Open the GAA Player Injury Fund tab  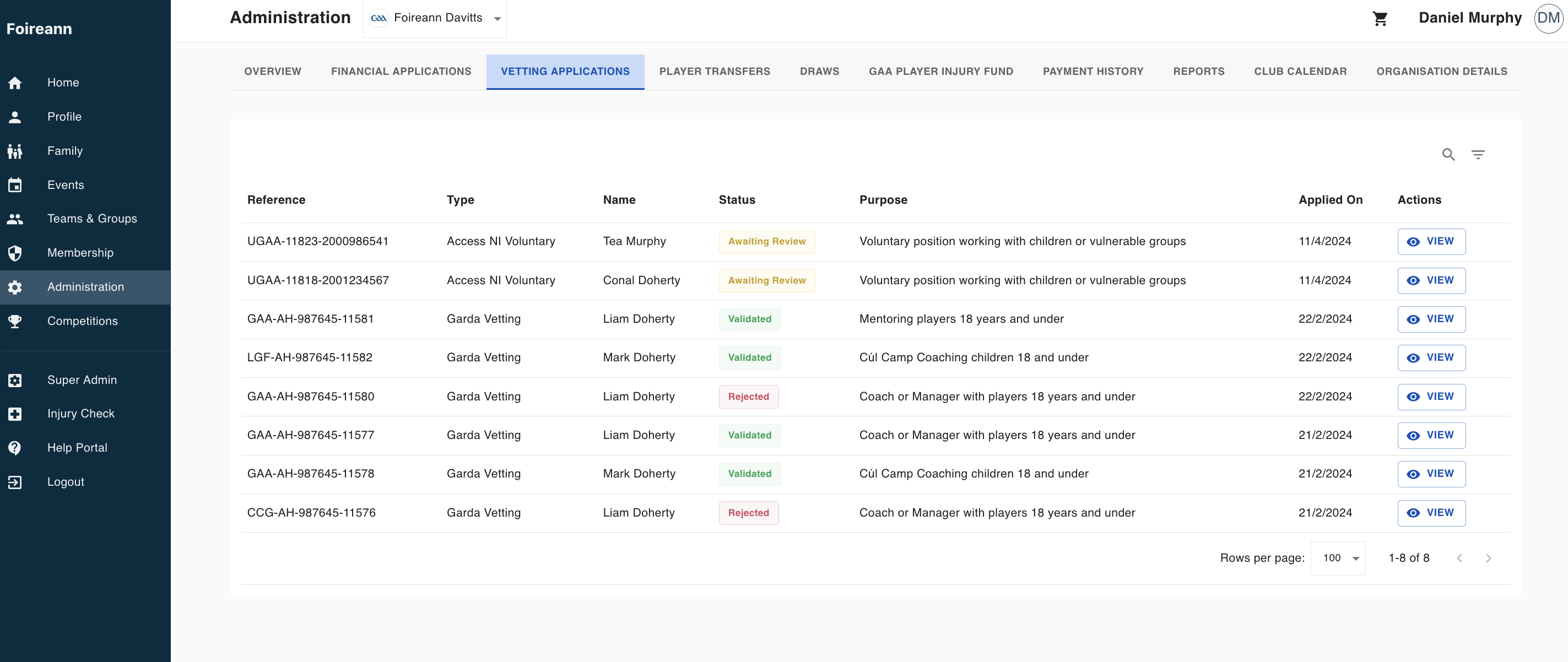pyautogui.click(x=940, y=72)
